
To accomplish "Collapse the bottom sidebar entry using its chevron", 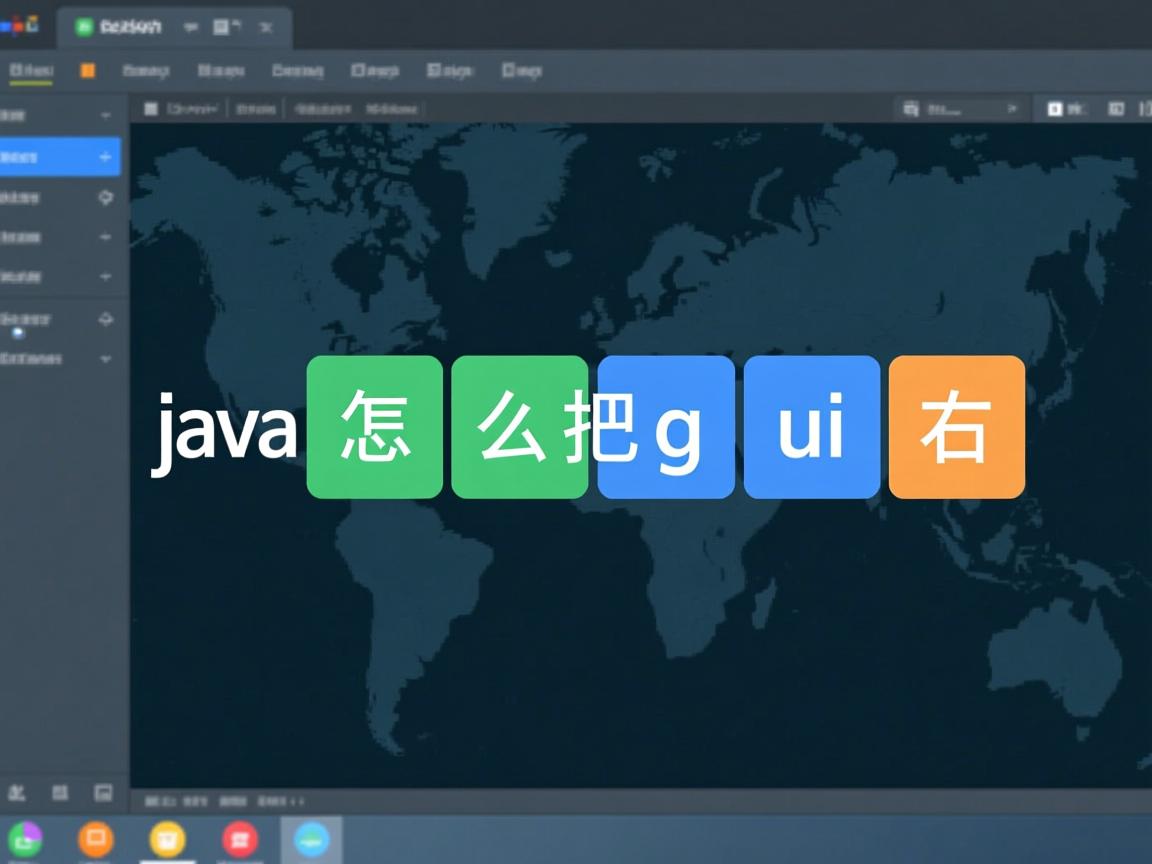I will (106, 358).
